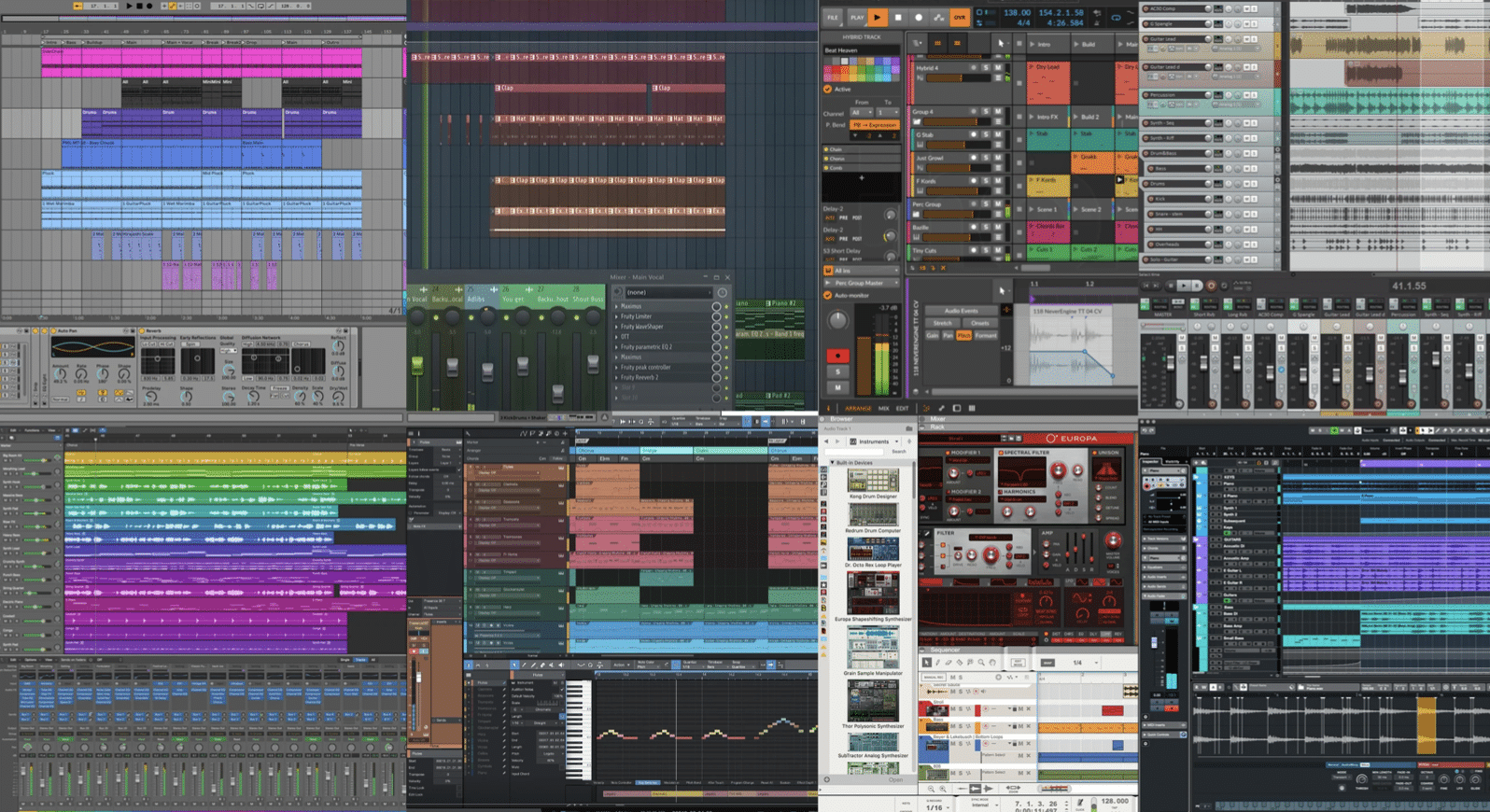Click the Audio Events button
Viewport: 1490px width, 812px height.
point(961,311)
